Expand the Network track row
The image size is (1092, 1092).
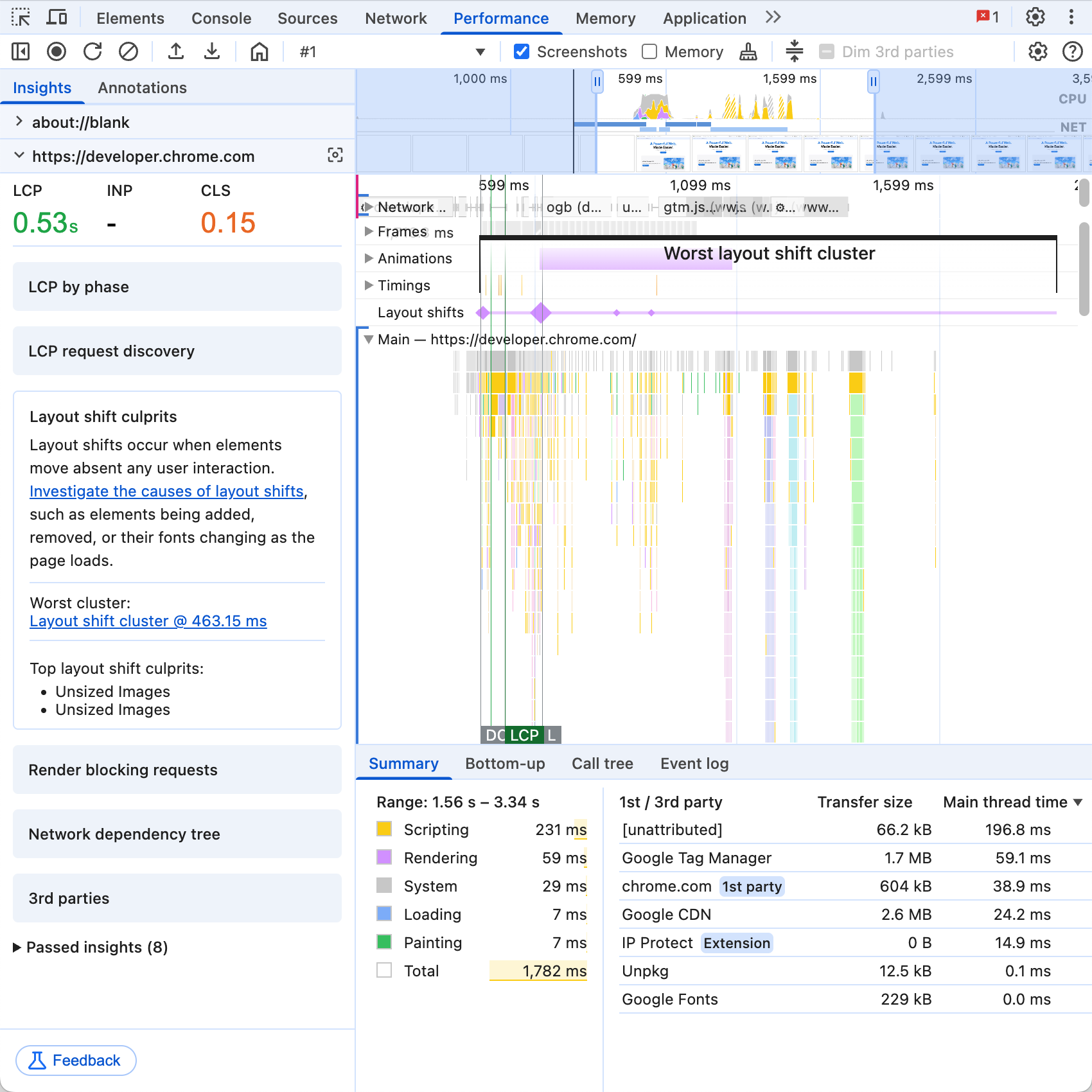(x=368, y=207)
